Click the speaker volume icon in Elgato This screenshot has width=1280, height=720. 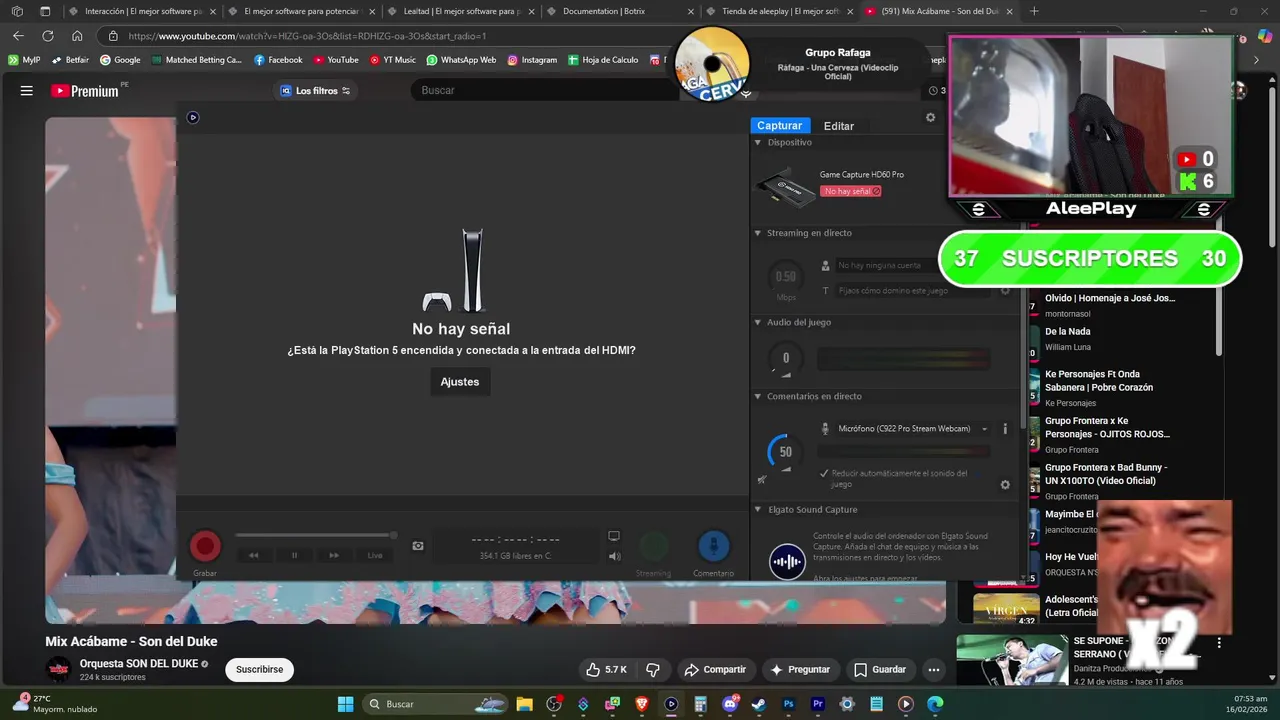point(614,556)
